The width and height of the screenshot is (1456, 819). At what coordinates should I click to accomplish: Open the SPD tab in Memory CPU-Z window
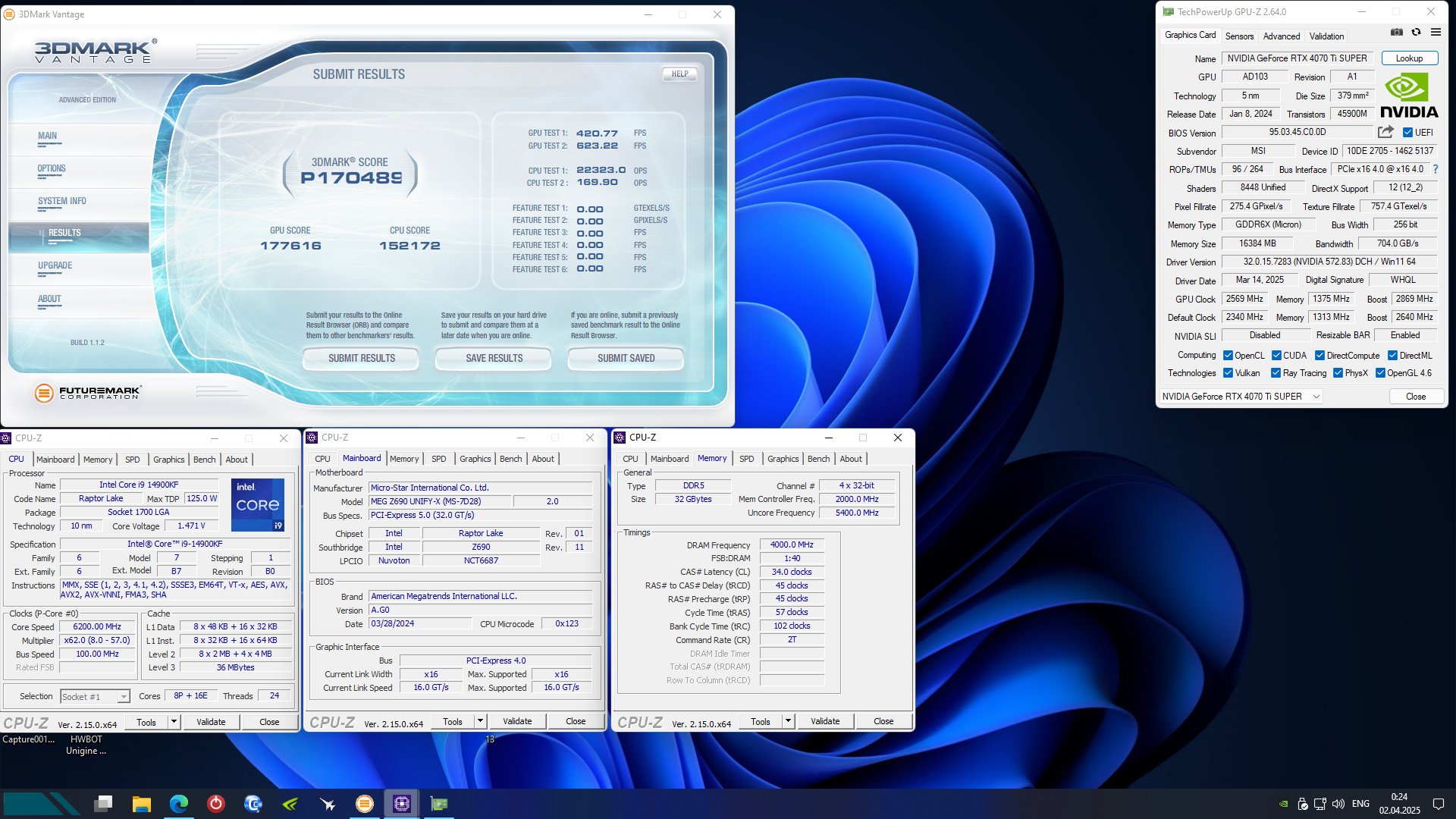pyautogui.click(x=746, y=459)
